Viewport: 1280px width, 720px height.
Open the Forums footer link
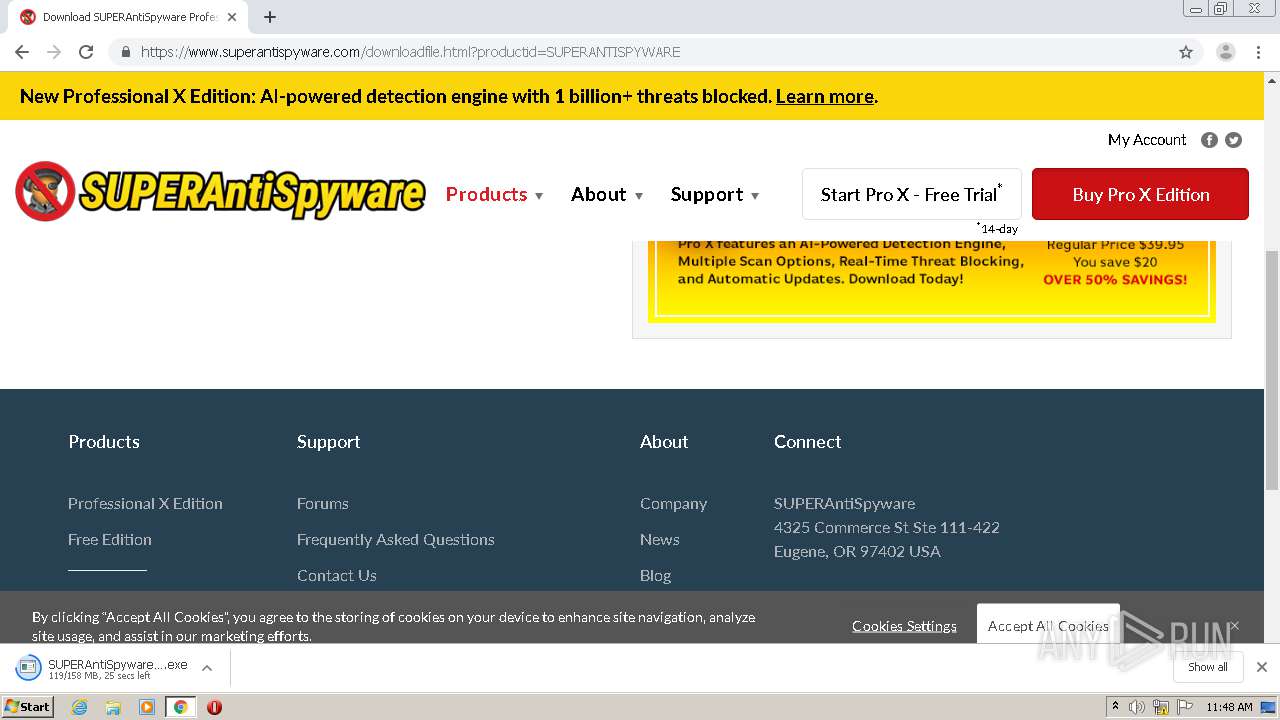(323, 503)
